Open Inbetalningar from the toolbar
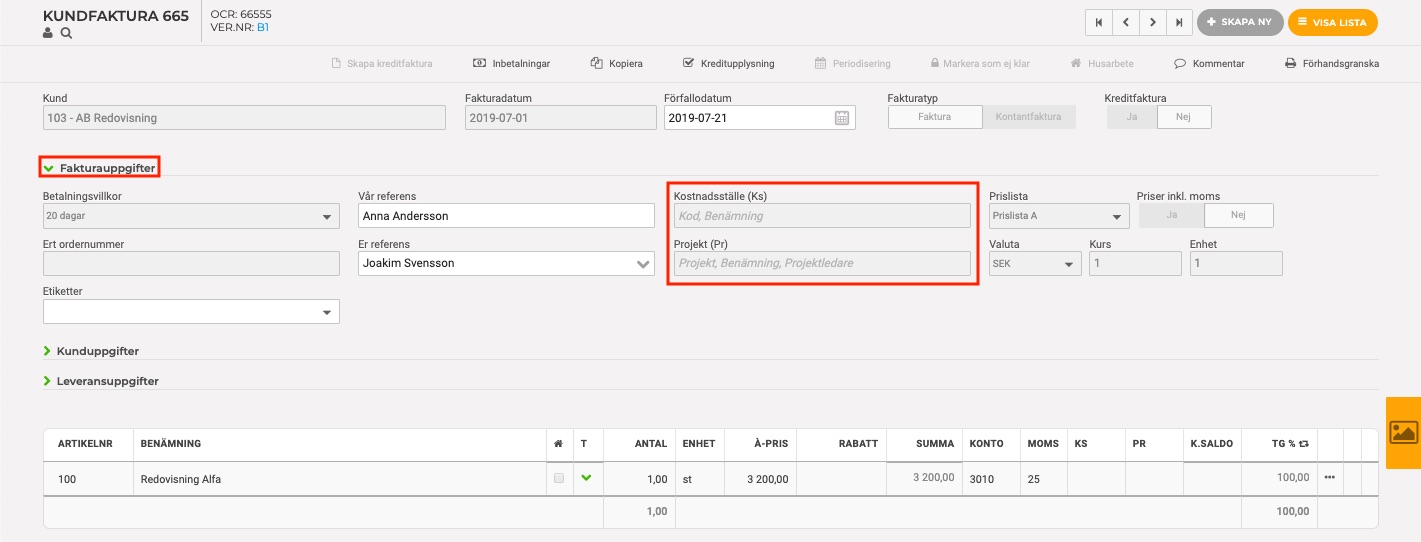Image resolution: width=1421 pixels, height=542 pixels. [x=512, y=63]
